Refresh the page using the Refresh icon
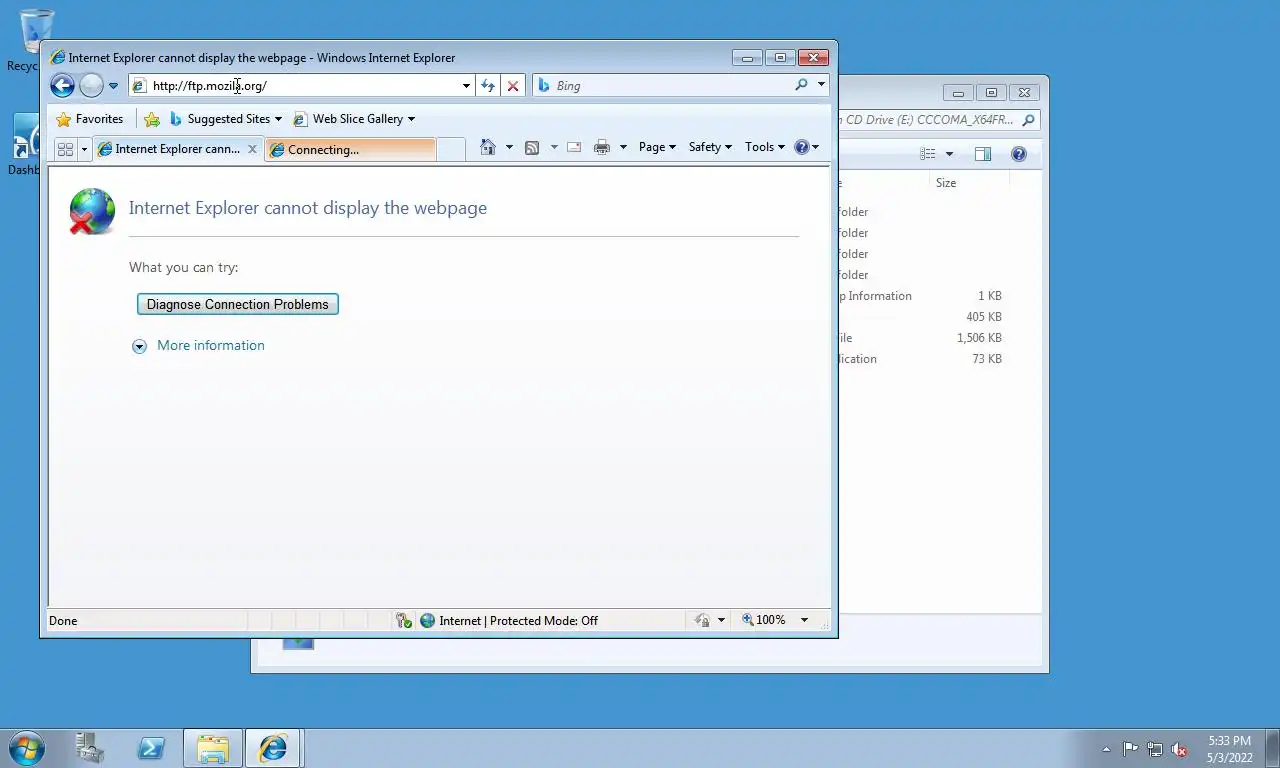1280x768 pixels. point(487,86)
